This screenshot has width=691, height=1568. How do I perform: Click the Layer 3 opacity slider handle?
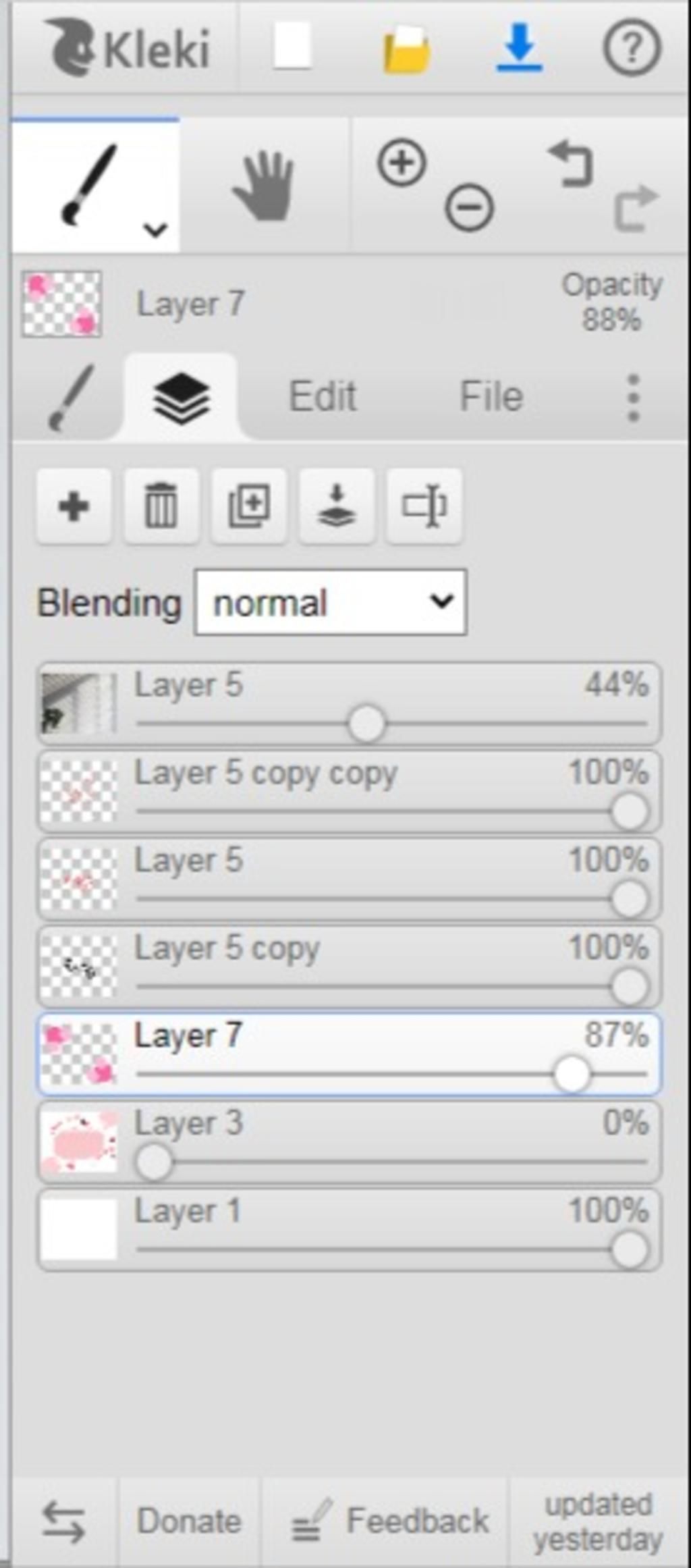pyautogui.click(x=154, y=1162)
